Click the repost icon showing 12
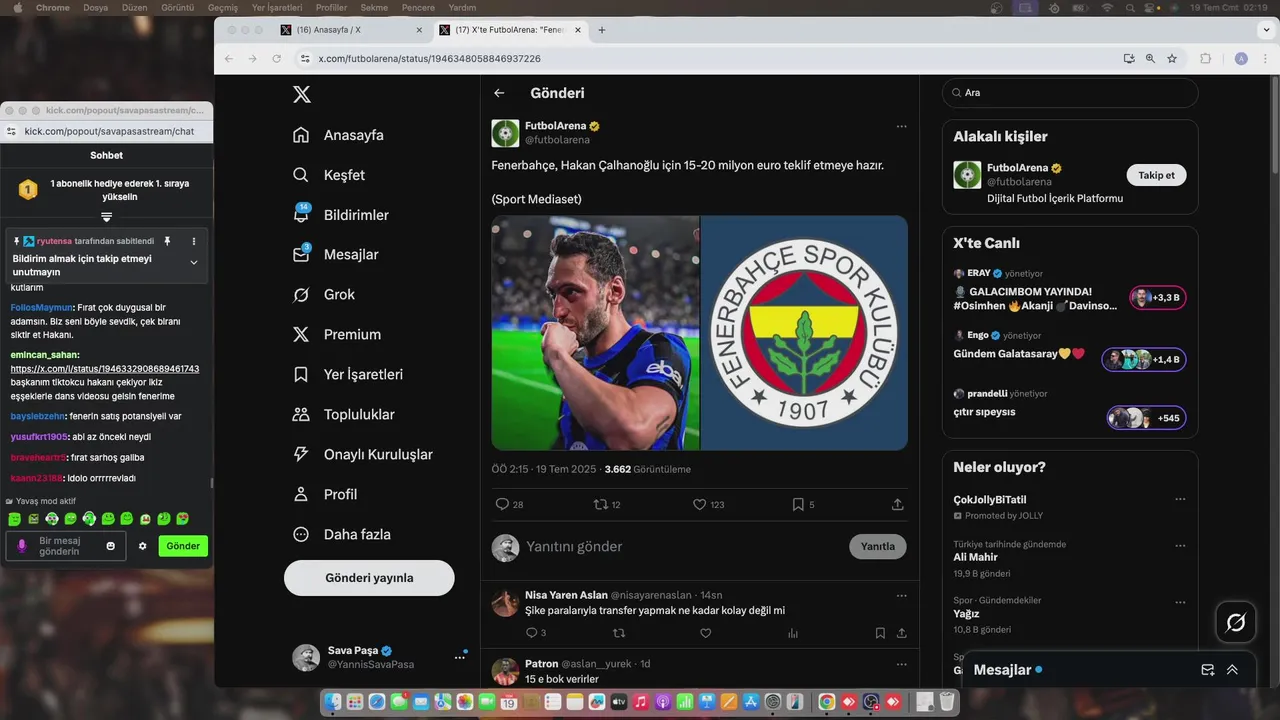The width and height of the screenshot is (1280, 720). pos(601,504)
